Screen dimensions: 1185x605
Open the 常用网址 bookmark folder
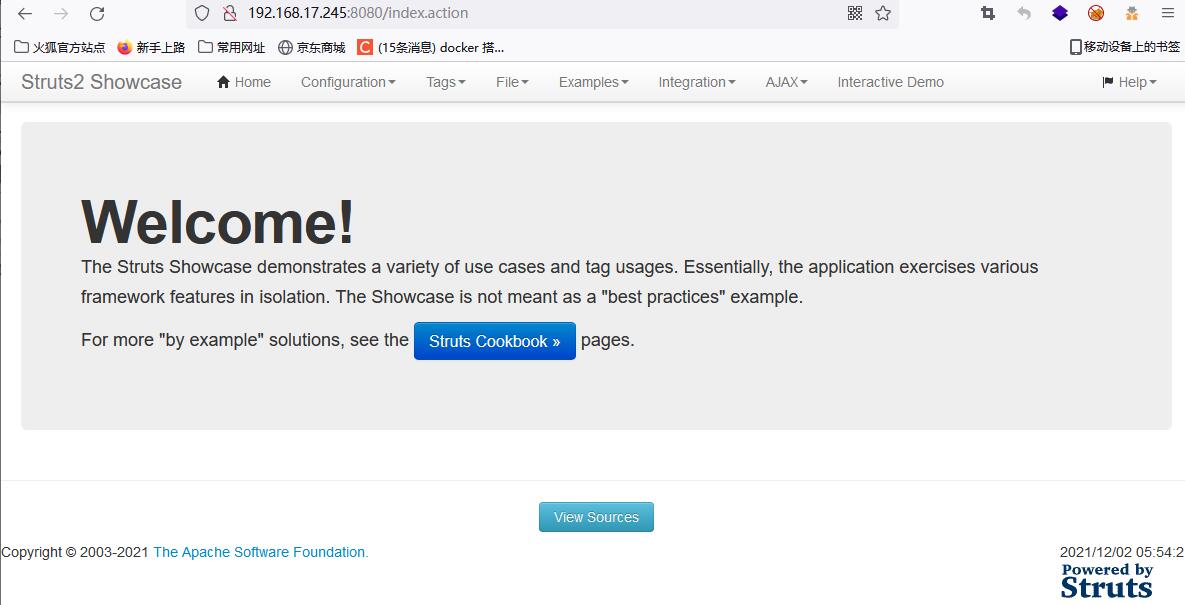pos(231,48)
